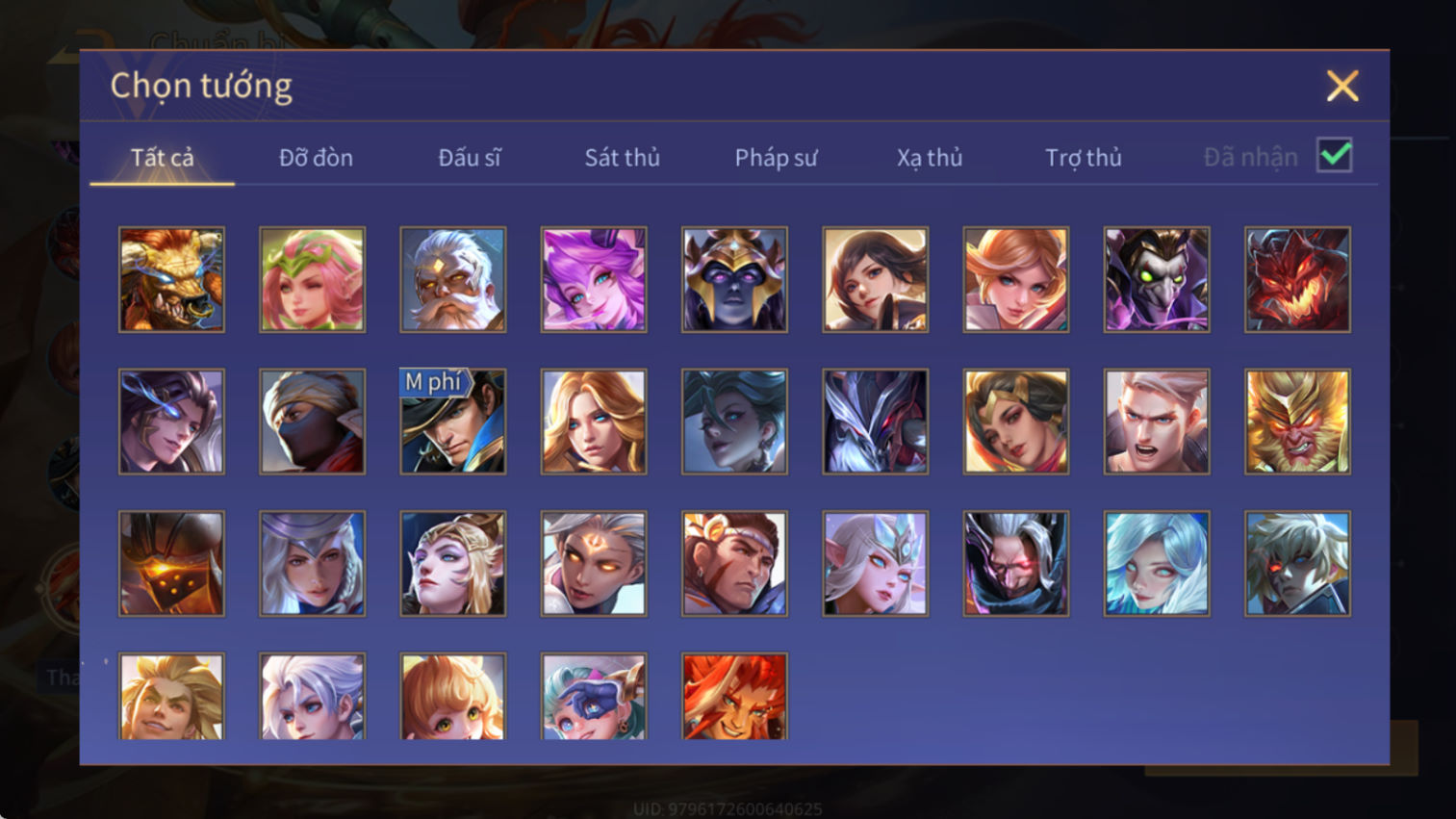This screenshot has height=819, width=1456.
Task: Choose the white-bearded old man hero
Action: [x=452, y=280]
